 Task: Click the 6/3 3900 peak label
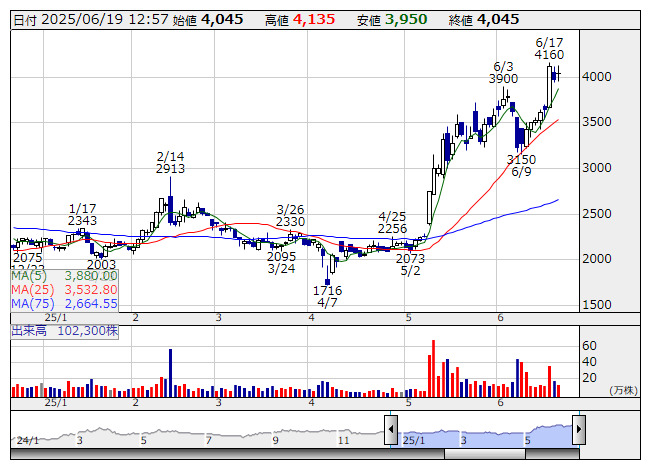(504, 72)
